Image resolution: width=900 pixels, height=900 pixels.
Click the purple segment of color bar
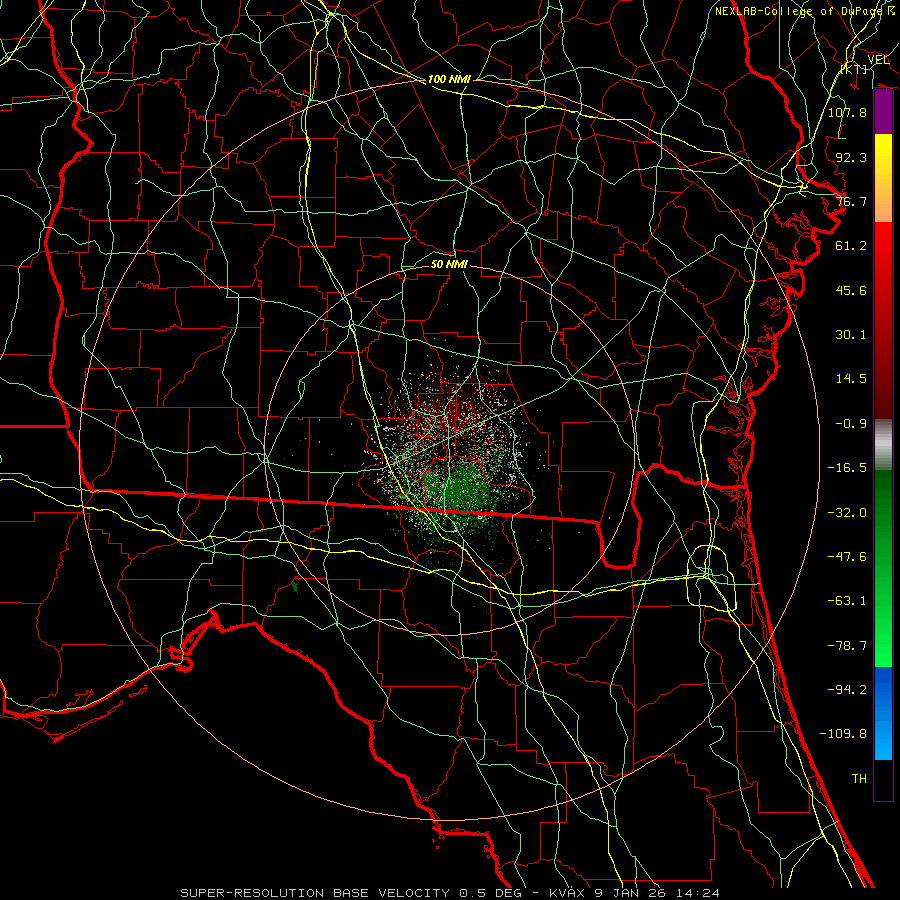pos(883,112)
